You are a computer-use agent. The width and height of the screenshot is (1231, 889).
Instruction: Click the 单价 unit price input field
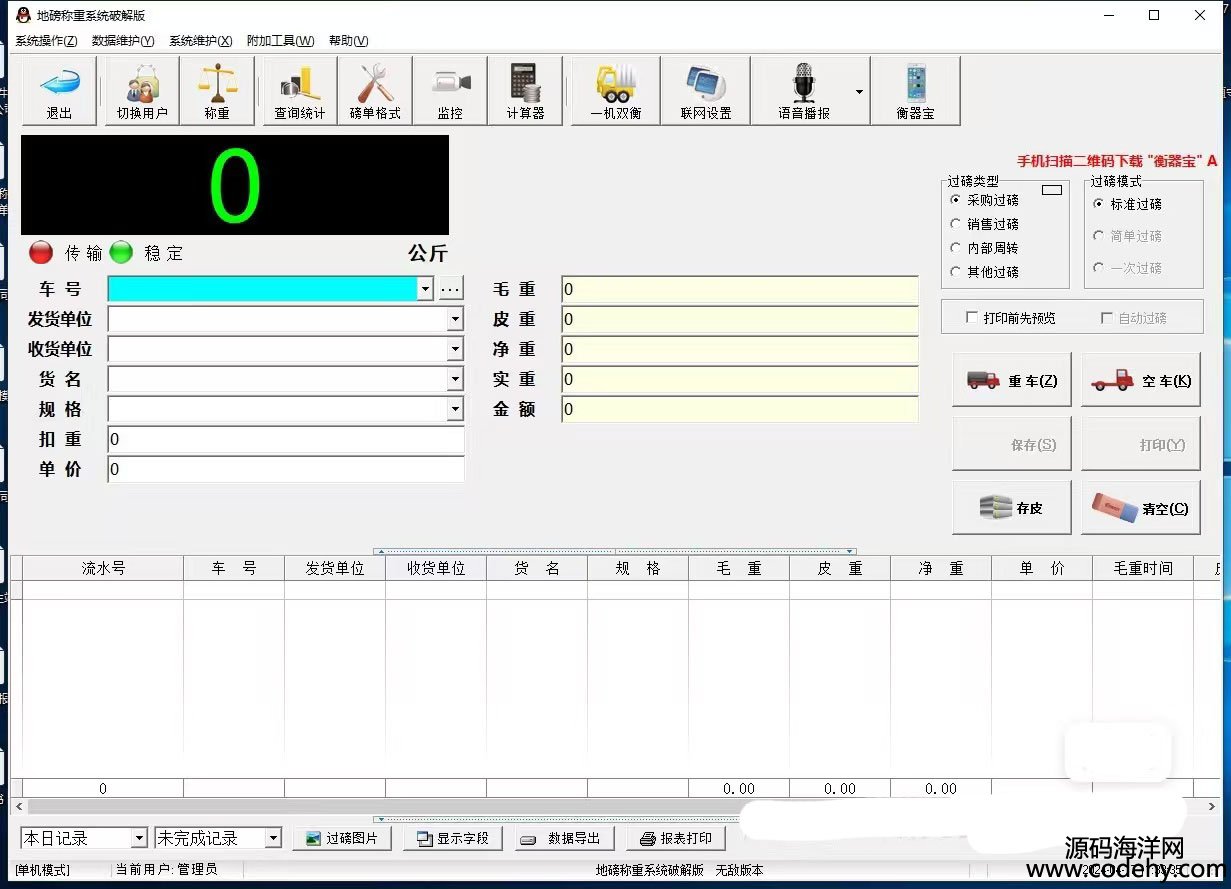pyautogui.click(x=285, y=469)
